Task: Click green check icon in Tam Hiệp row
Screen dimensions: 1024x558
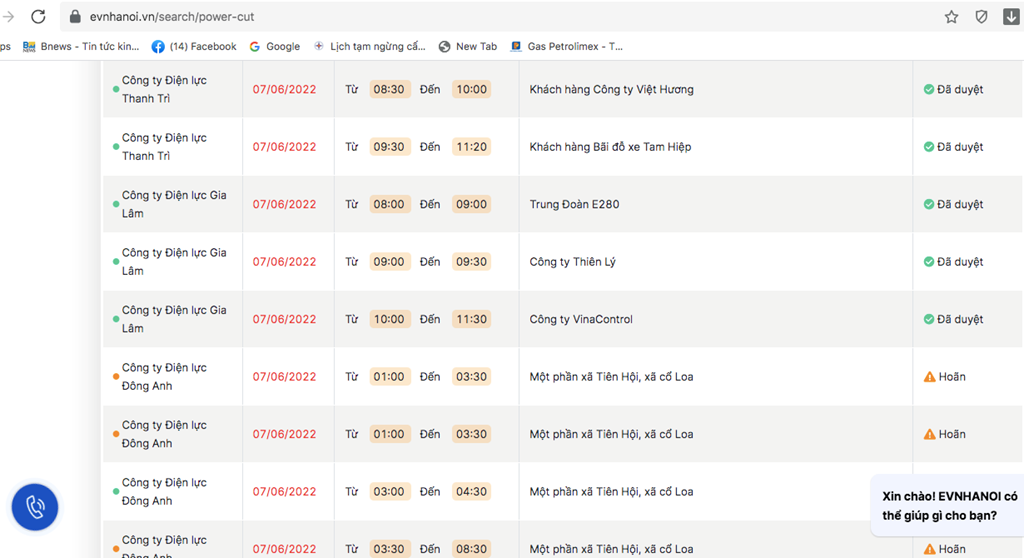Action: 929,147
